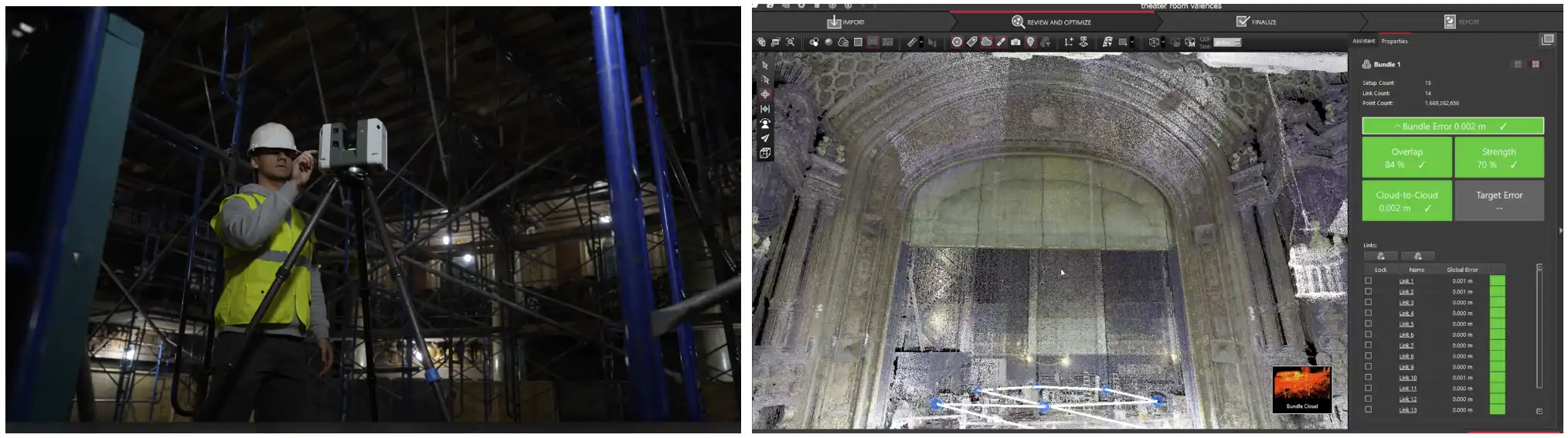Activate the orbit crosshair navigation tool
Viewport: 1568px width, 438px height.
tap(765, 94)
